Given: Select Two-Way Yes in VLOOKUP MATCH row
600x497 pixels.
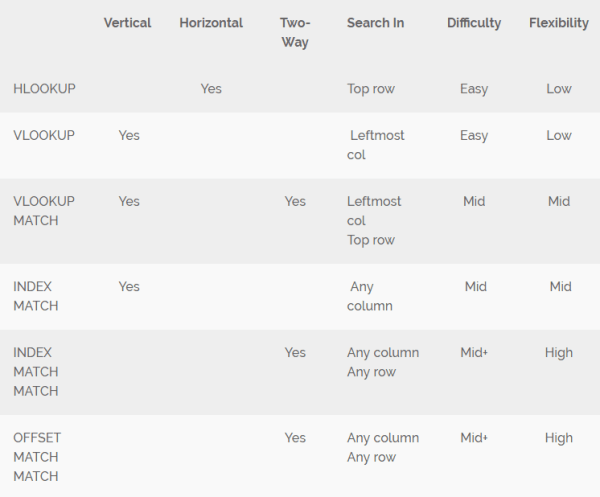Looking at the screenshot, I should coord(295,201).
